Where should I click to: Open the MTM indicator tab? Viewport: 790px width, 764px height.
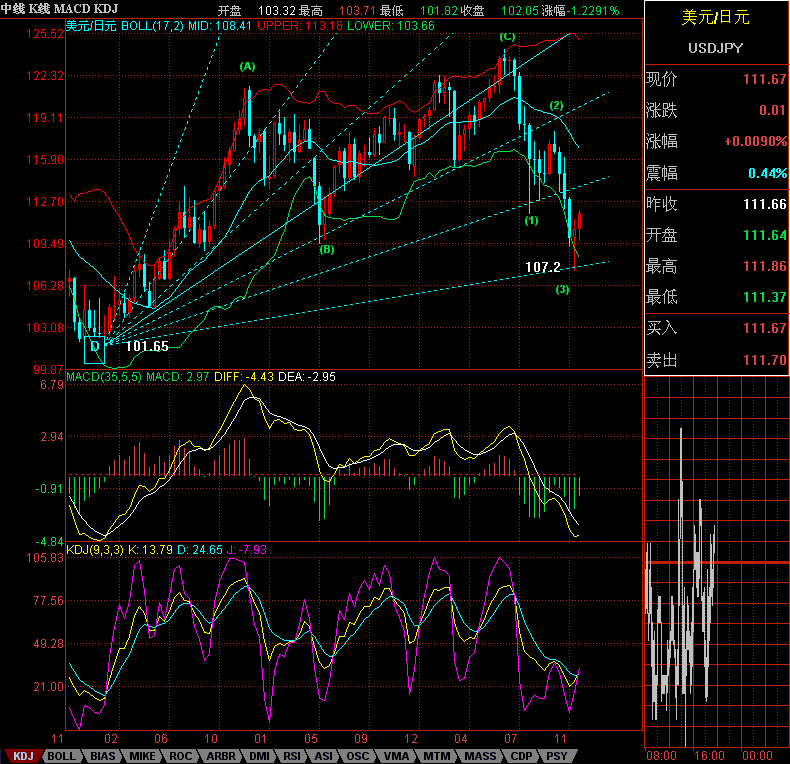point(436,756)
